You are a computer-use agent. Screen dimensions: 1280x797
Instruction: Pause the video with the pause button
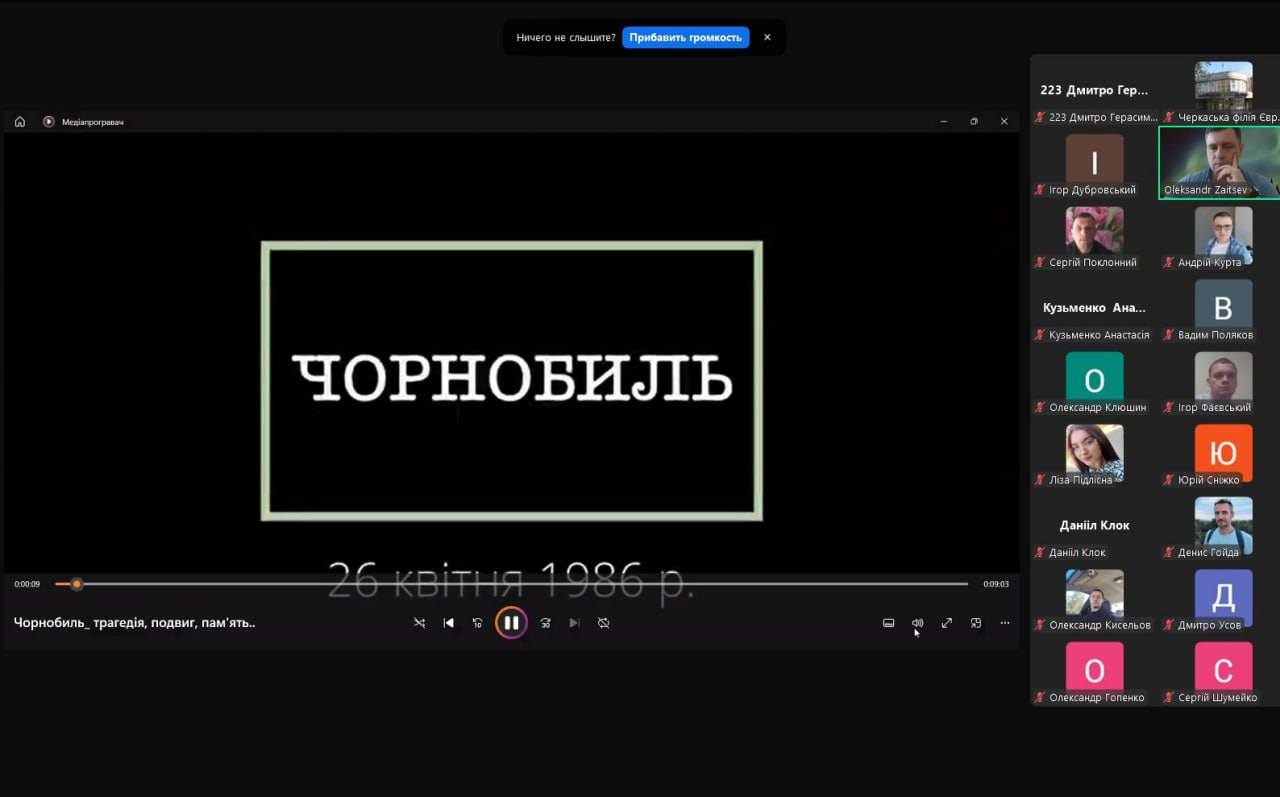pos(511,623)
